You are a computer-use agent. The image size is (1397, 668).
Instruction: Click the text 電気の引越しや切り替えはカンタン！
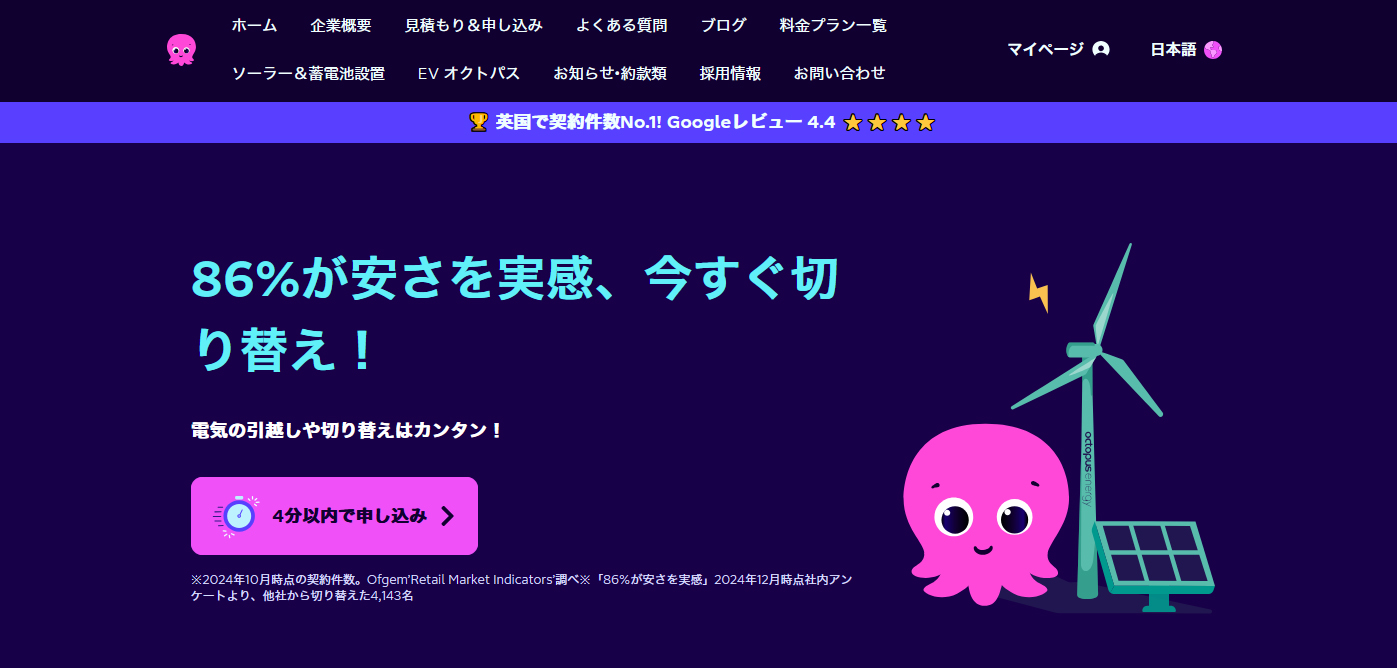pos(347,430)
